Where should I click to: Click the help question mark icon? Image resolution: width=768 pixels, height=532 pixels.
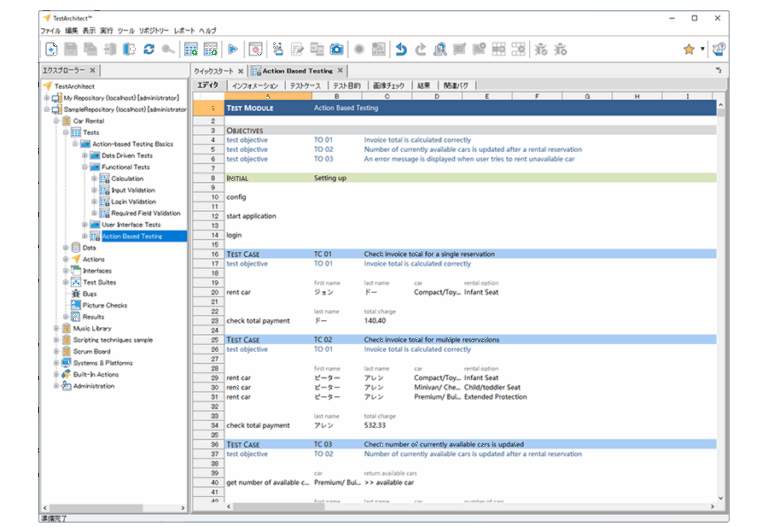[x=719, y=49]
